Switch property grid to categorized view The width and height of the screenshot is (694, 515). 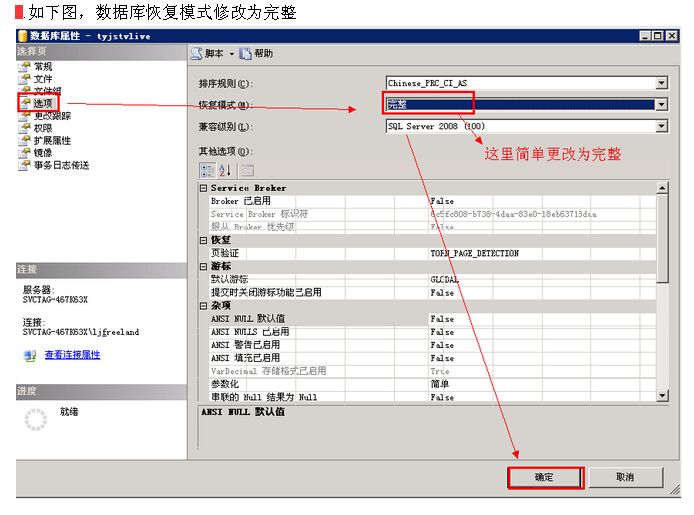coord(207,170)
